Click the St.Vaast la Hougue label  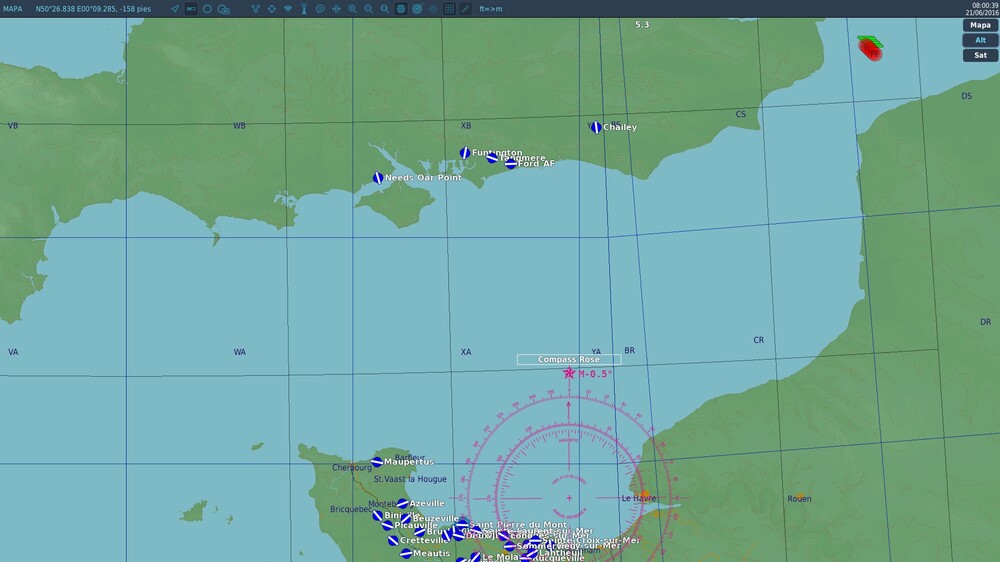tap(410, 479)
